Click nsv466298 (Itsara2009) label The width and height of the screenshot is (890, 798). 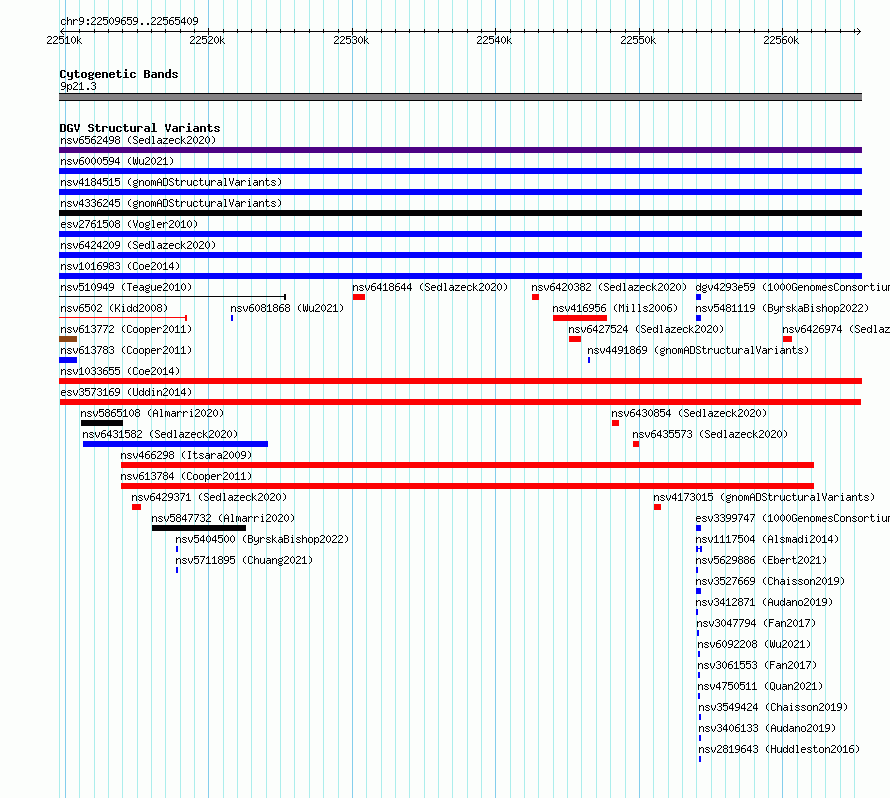click(x=186, y=455)
